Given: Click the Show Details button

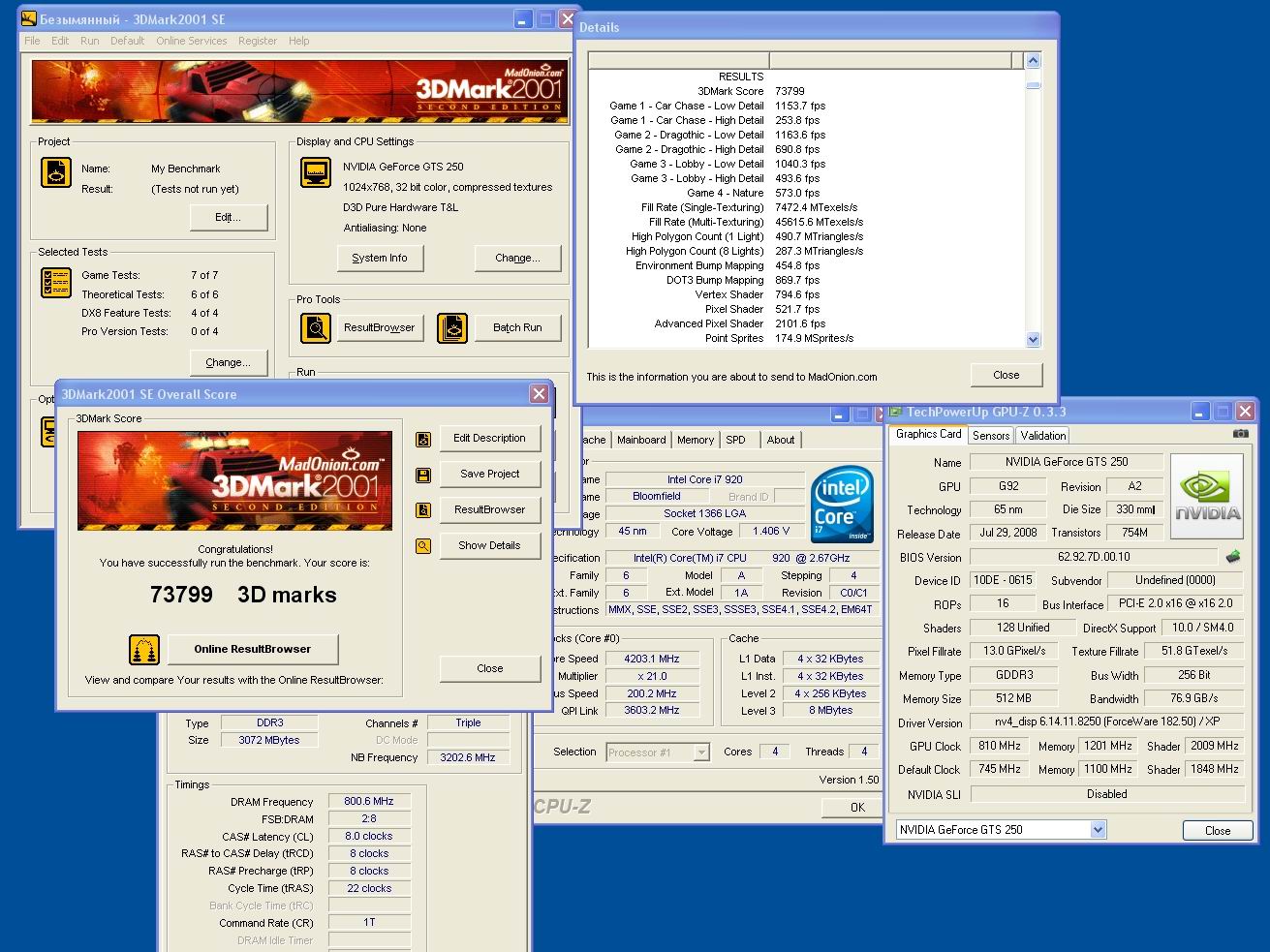Looking at the screenshot, I should point(489,545).
